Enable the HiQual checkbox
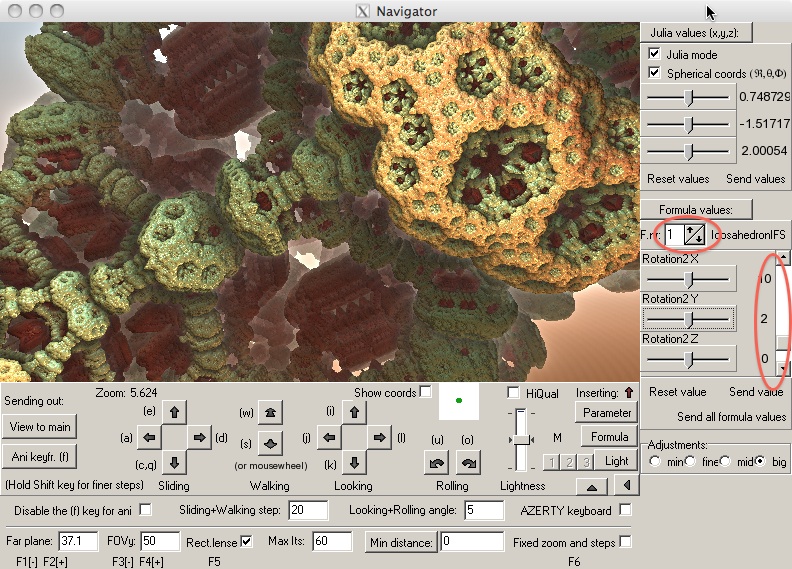Image resolution: width=792 pixels, height=569 pixels. 513,392
